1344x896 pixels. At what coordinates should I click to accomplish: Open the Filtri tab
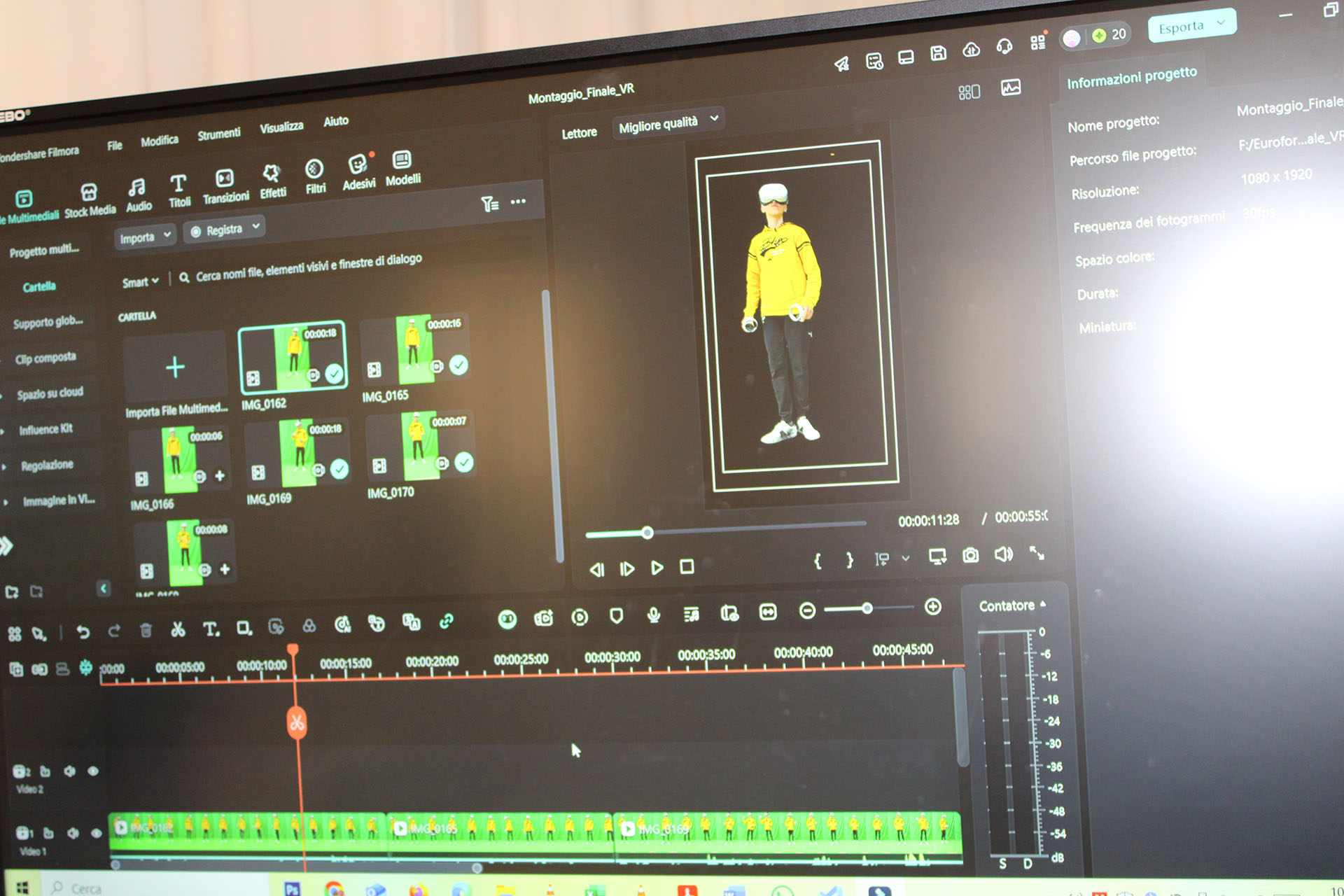315,177
